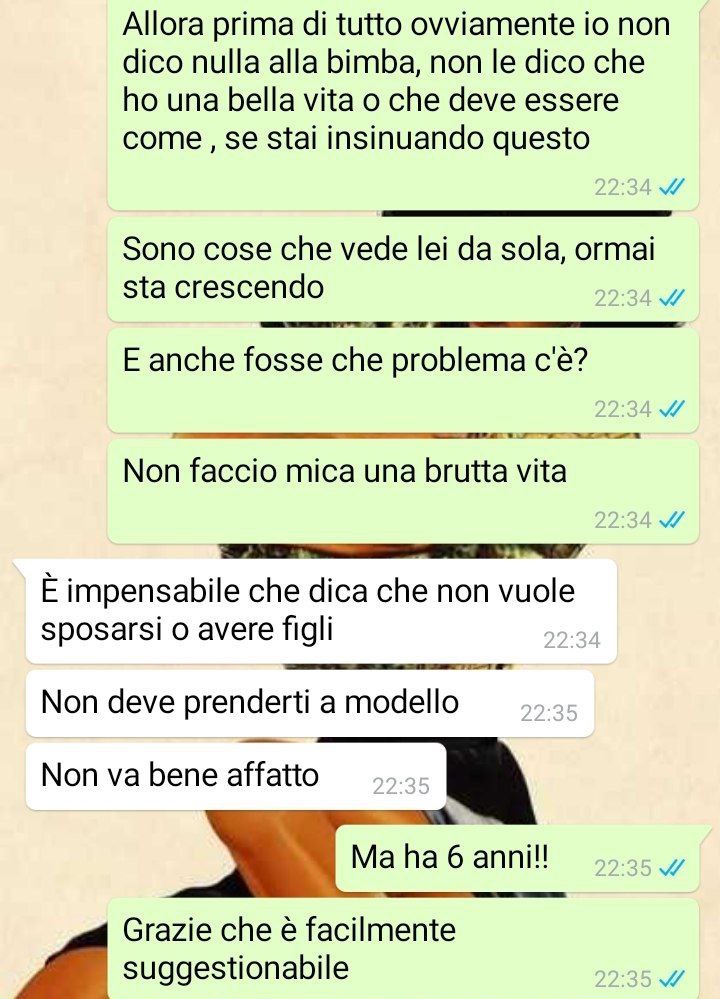
Task: Tap blue checkmarks beside 'E anche fosse' message
Action: [672, 409]
